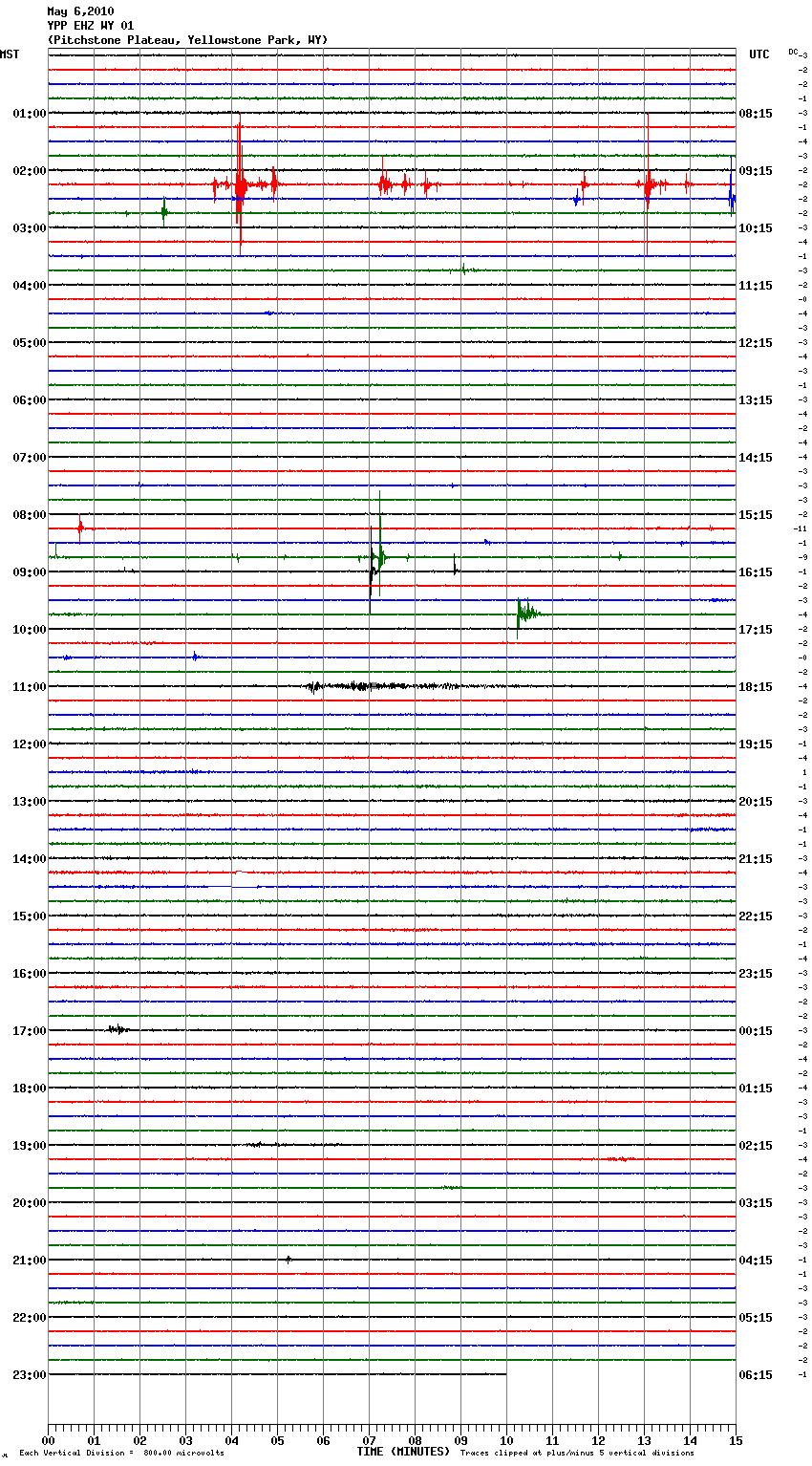Click the 07 minute tick on bottom axis
Viewport: 812px width, 1466px height.
click(x=369, y=1440)
